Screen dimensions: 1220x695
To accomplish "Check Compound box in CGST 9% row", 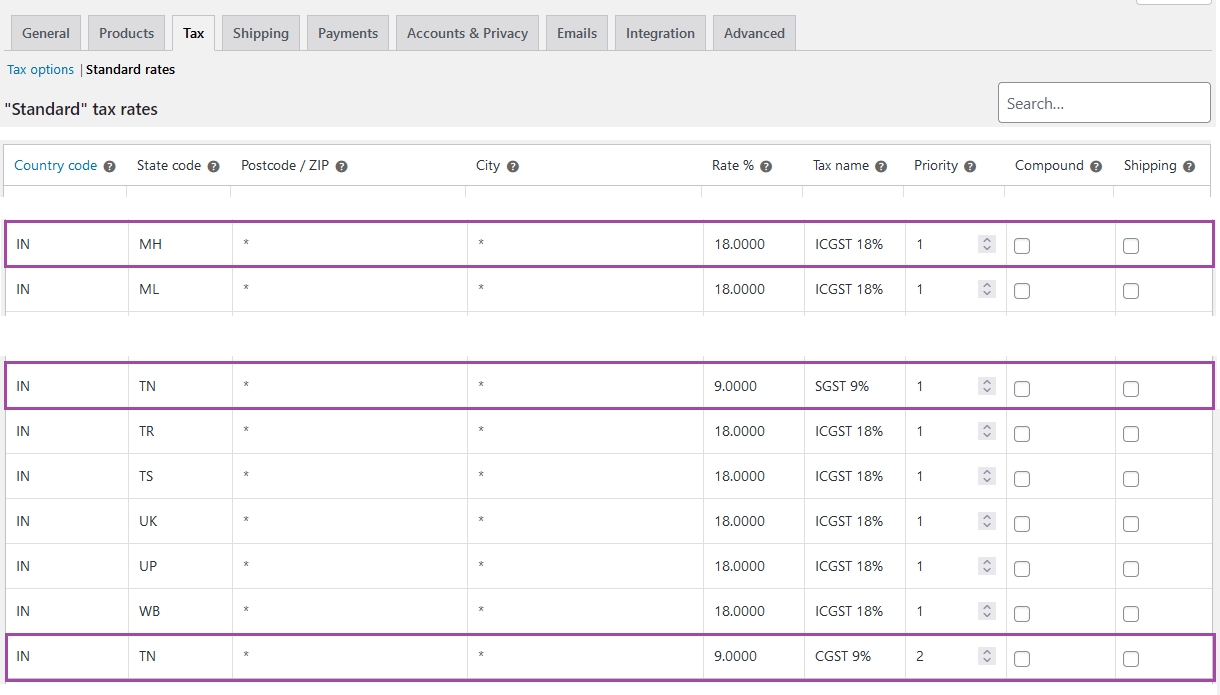I will tap(1022, 658).
